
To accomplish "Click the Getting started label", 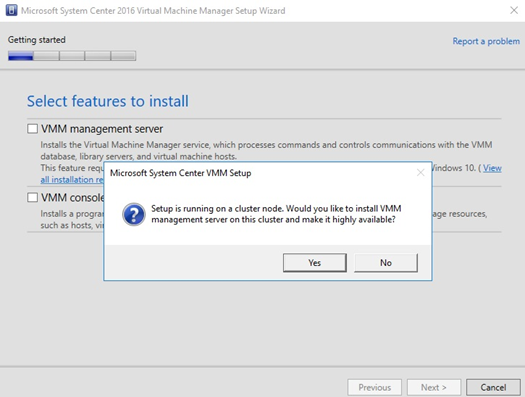I will click(36, 40).
